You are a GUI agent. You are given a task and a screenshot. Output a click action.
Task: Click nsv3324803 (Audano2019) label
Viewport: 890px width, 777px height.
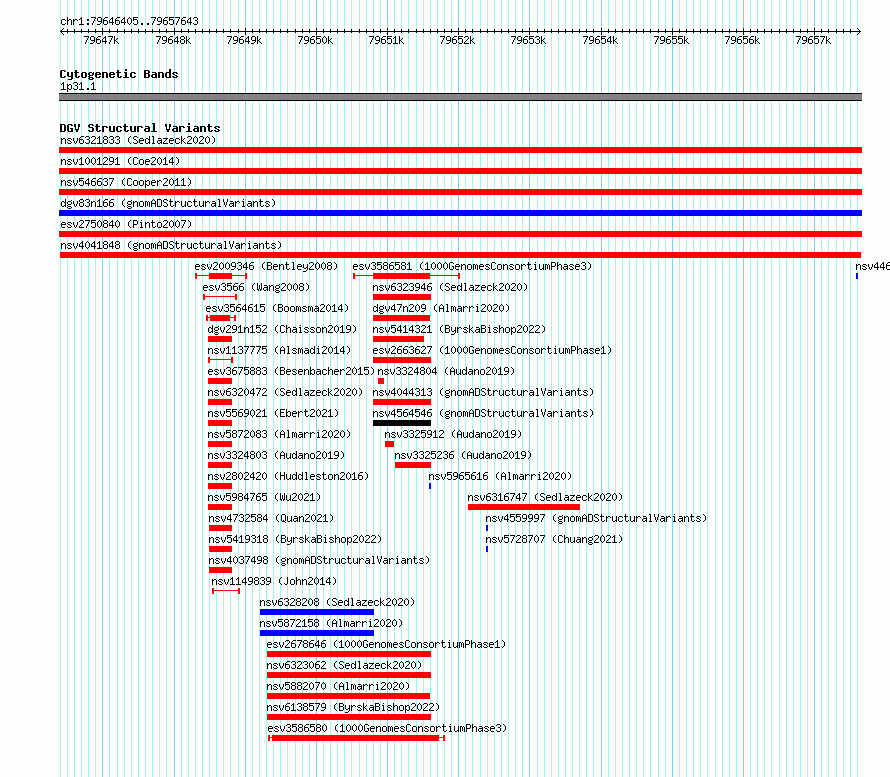[276, 455]
